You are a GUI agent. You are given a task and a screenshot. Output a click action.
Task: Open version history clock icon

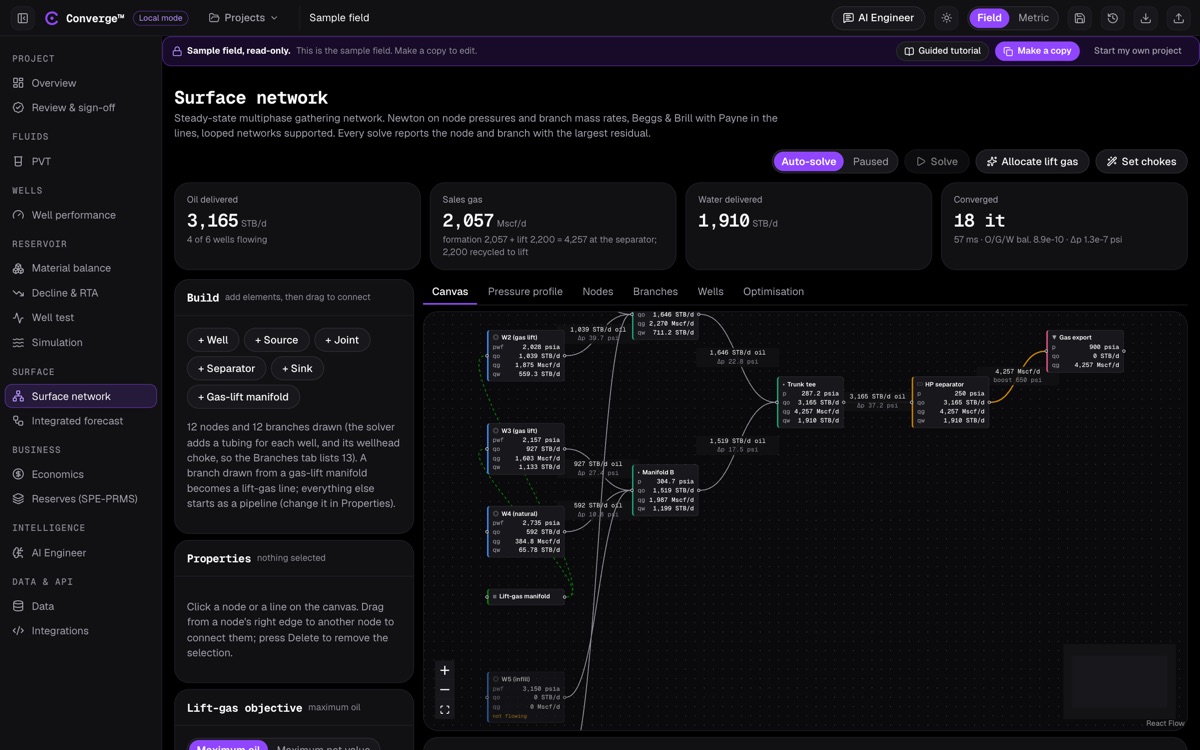click(x=1113, y=18)
